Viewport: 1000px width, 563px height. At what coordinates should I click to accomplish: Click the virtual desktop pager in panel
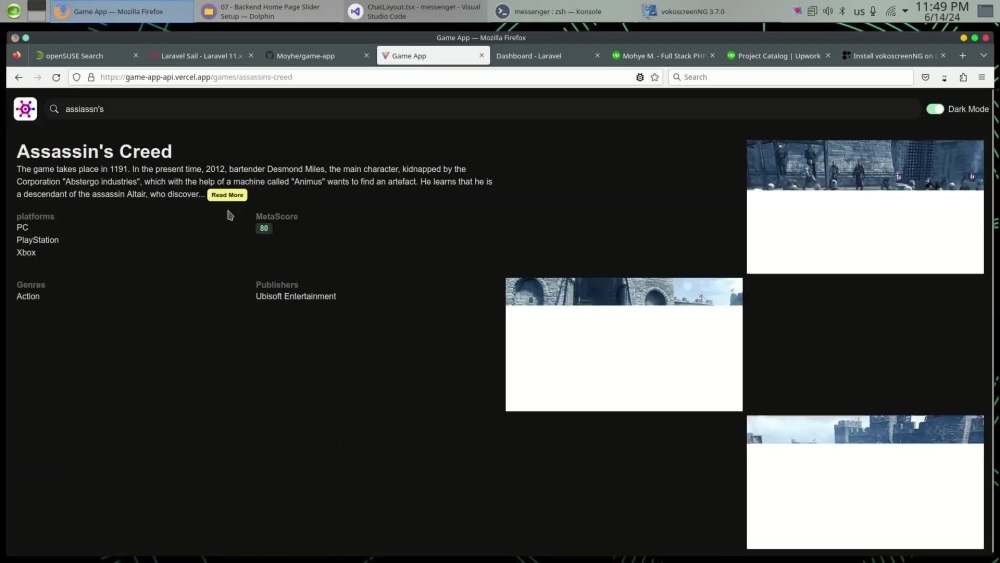[36, 10]
